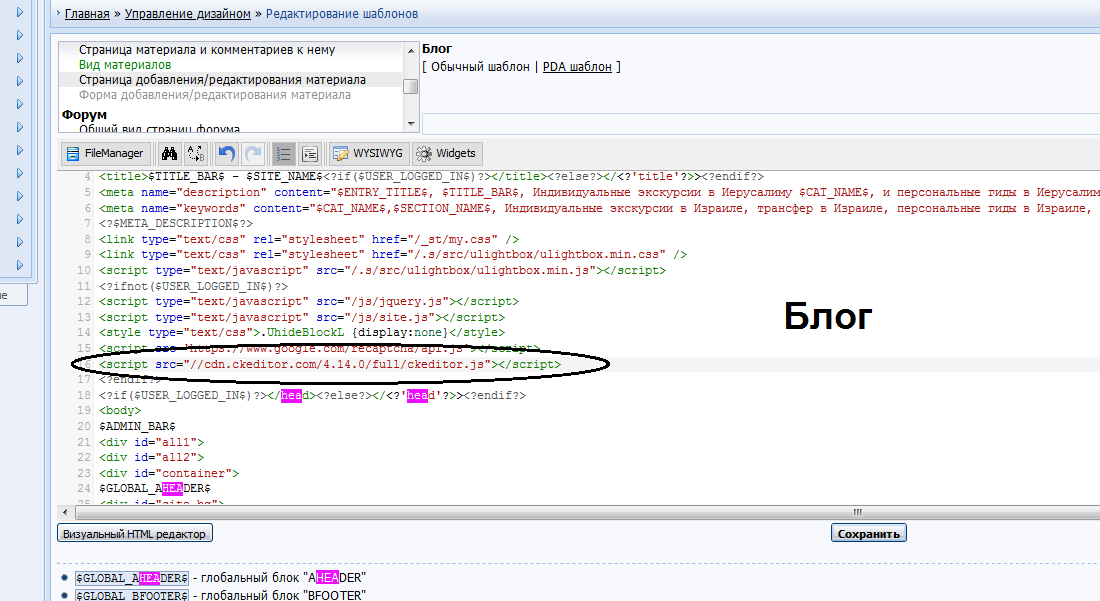Click the $ADMIN_BAR$ line in the code
Screen dimensions: 1100x601
[137, 426]
